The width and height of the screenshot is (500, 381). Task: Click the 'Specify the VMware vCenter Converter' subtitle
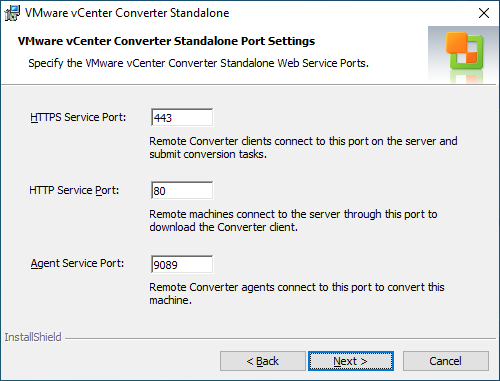[199, 63]
